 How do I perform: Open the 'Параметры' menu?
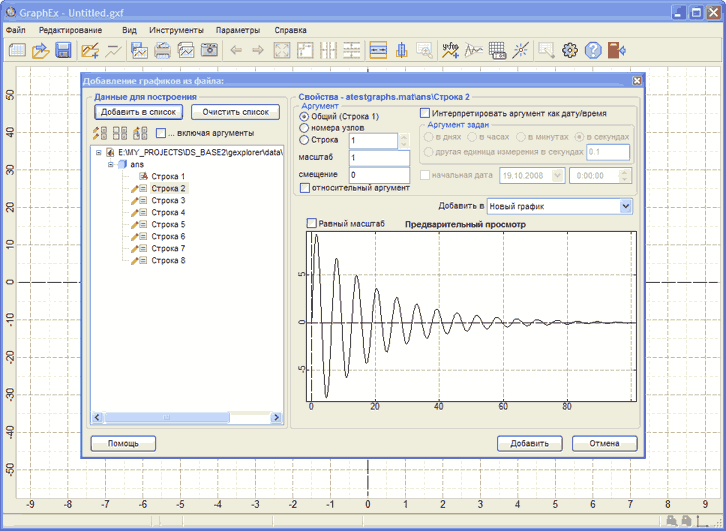237,30
